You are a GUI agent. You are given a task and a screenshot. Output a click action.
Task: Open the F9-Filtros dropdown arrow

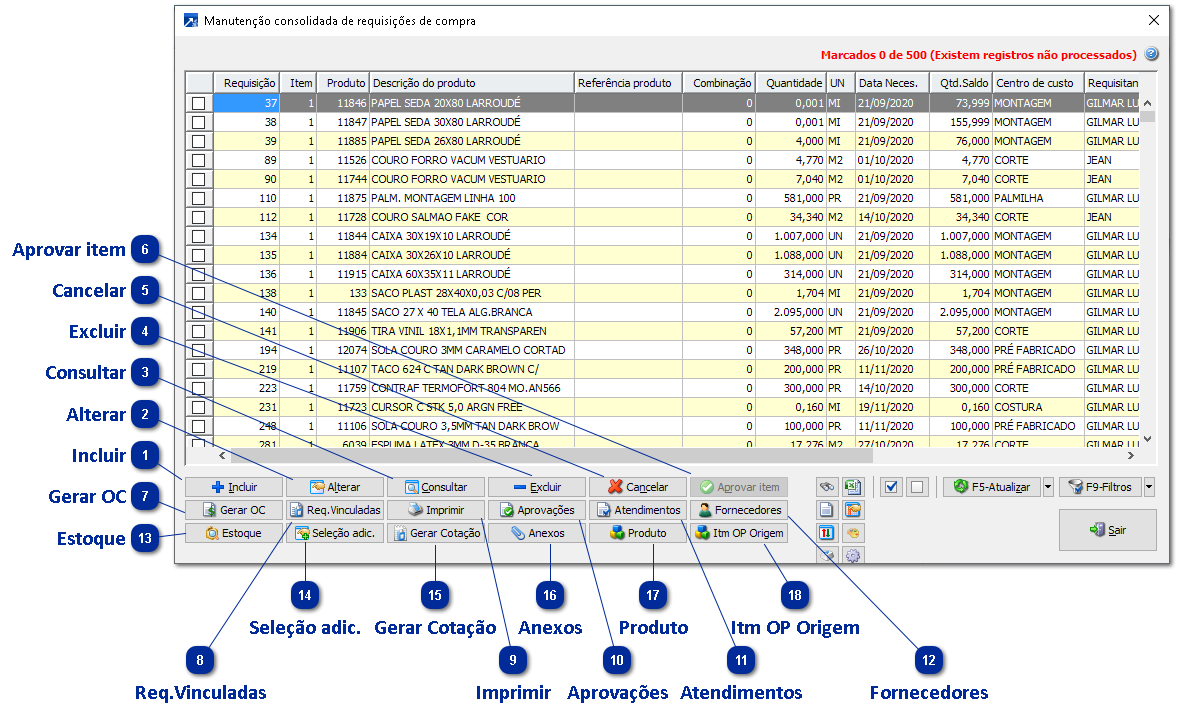pos(1149,487)
